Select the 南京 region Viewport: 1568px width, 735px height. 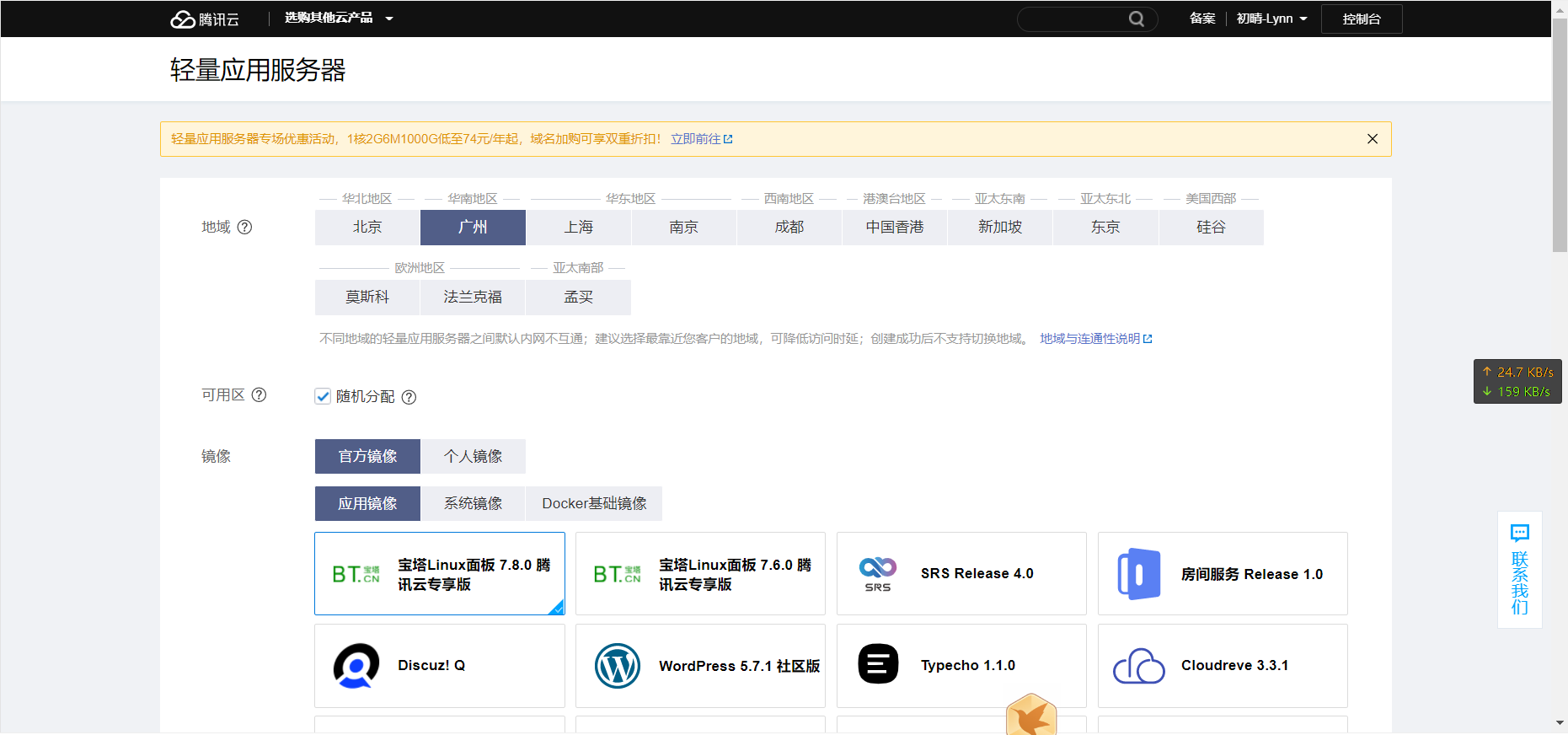coord(684,228)
